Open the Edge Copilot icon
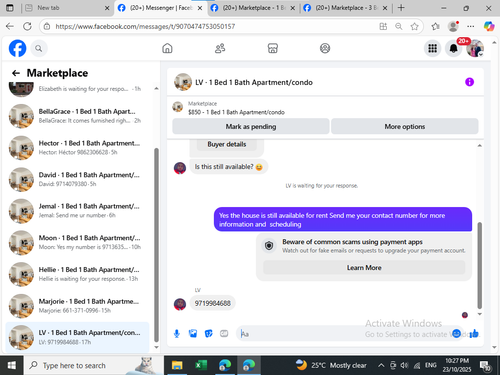Screen dimensions: 500x375 pos(489,26)
